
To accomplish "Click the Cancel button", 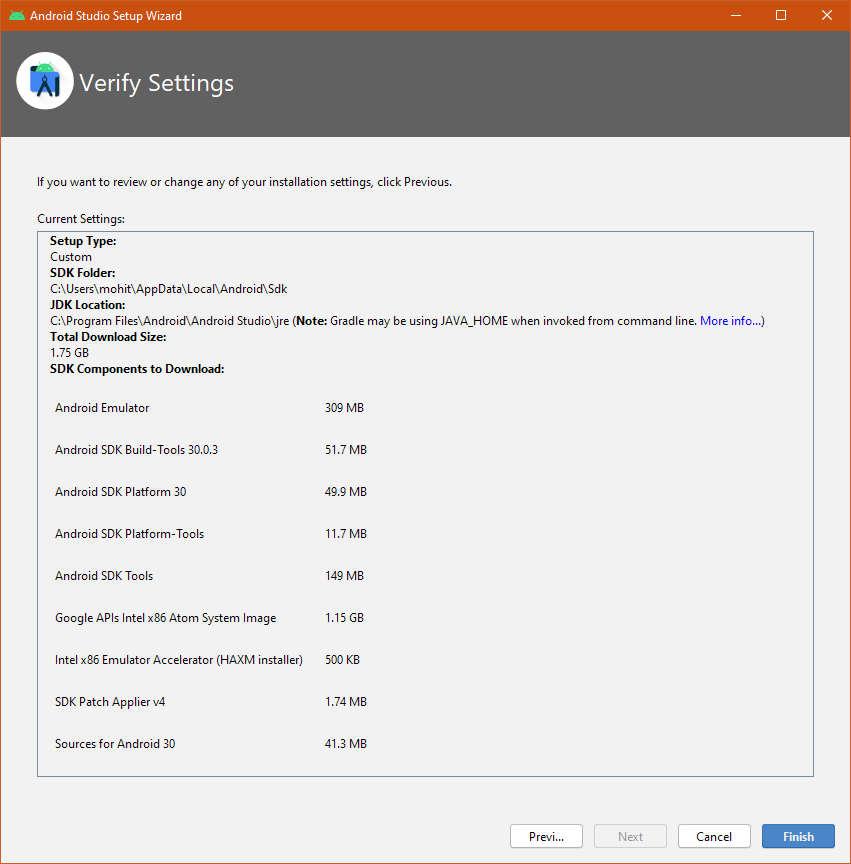I will pos(714,836).
